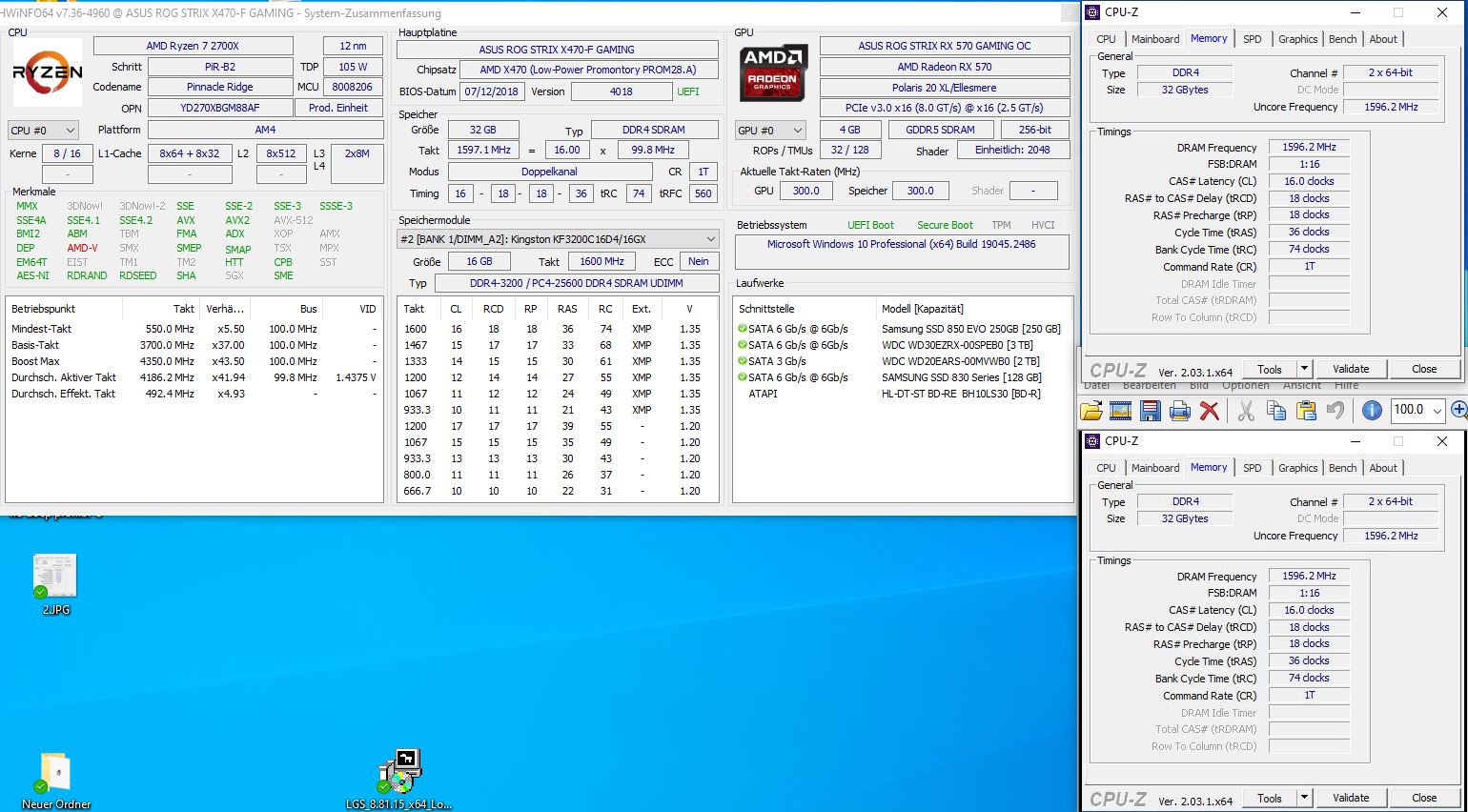Open Bench tab in lower CPU-Z window

pyautogui.click(x=1342, y=468)
